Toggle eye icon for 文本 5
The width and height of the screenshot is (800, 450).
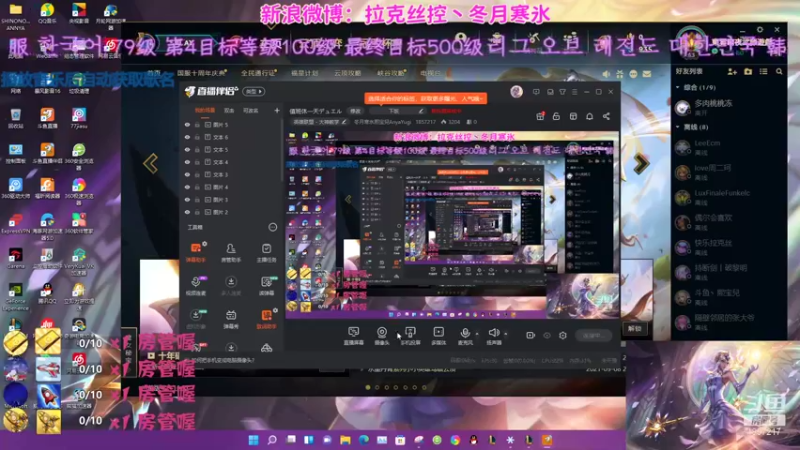pyautogui.click(x=187, y=149)
